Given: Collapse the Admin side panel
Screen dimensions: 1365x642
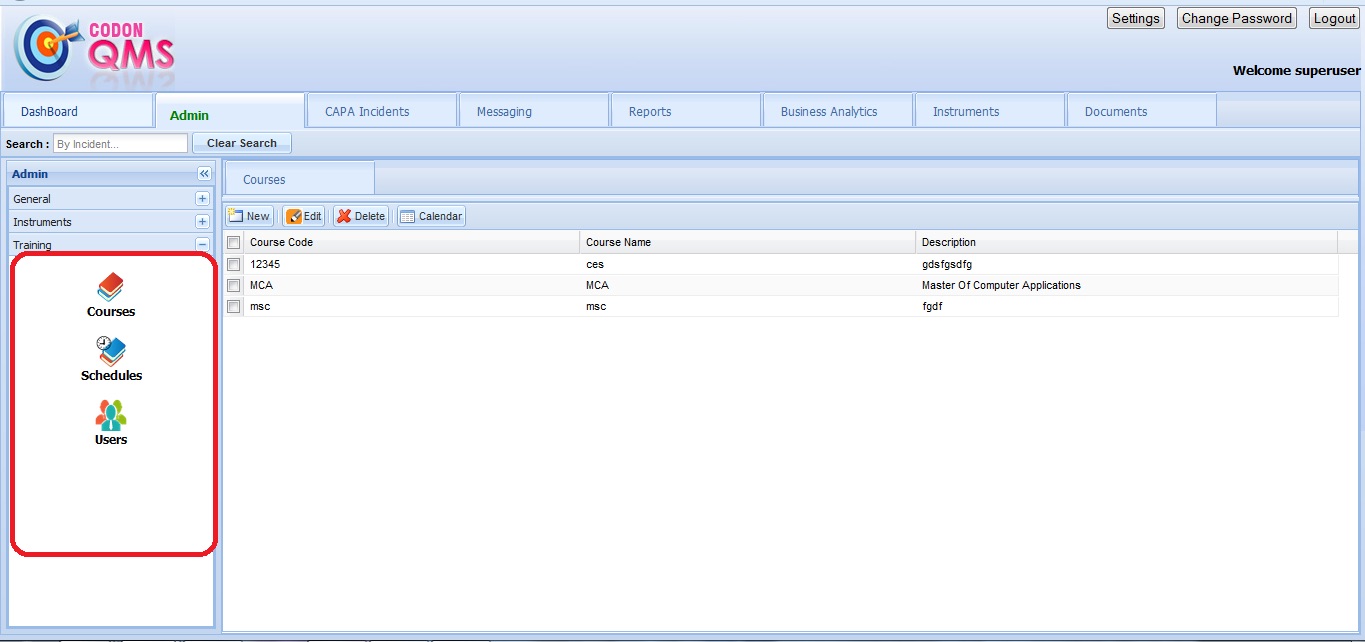Looking at the screenshot, I should click(x=204, y=174).
